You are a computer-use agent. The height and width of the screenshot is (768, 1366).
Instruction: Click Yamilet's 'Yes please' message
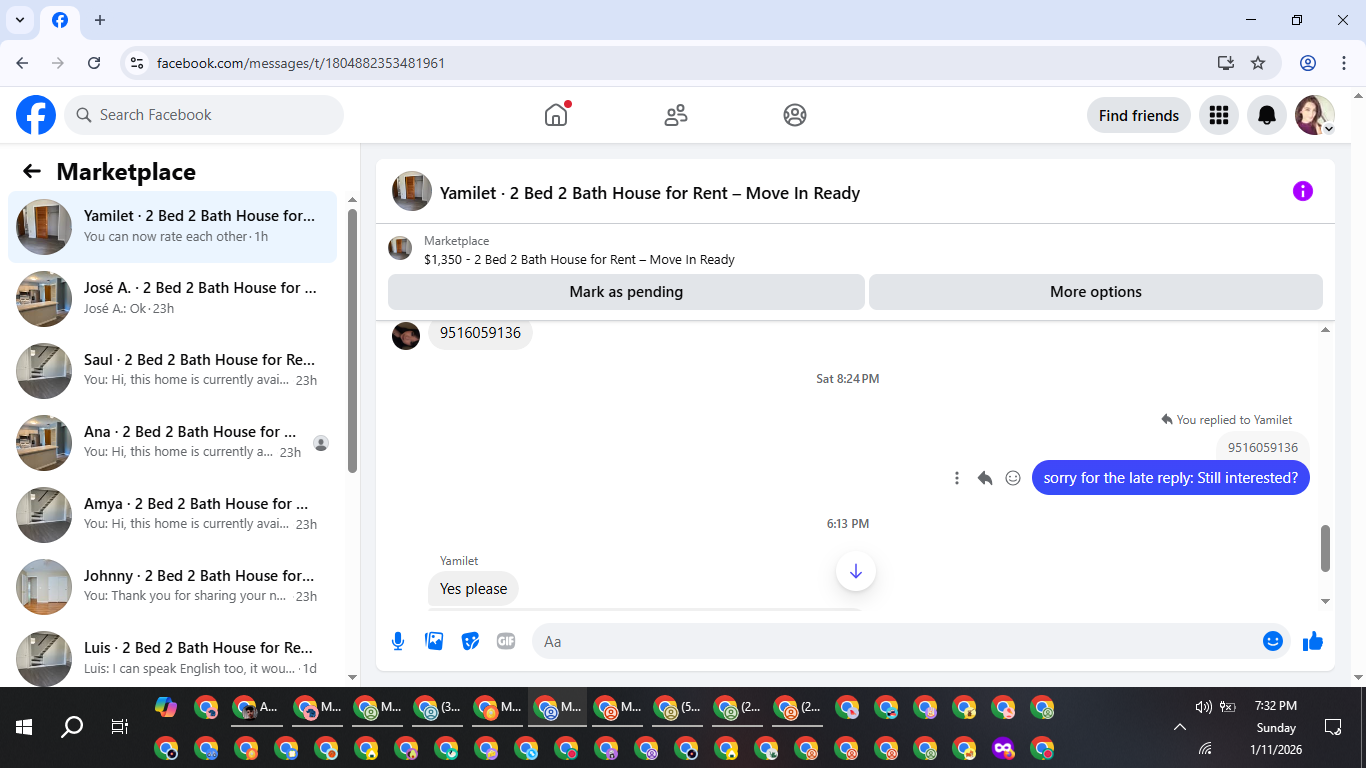tap(474, 589)
